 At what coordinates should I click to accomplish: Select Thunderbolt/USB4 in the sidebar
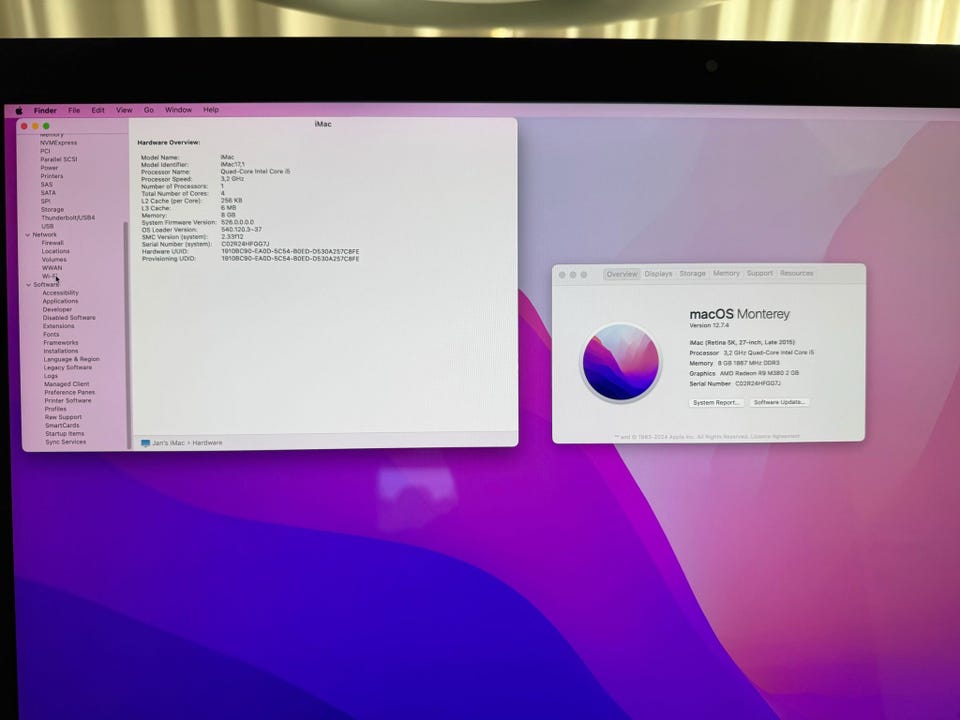(68, 218)
